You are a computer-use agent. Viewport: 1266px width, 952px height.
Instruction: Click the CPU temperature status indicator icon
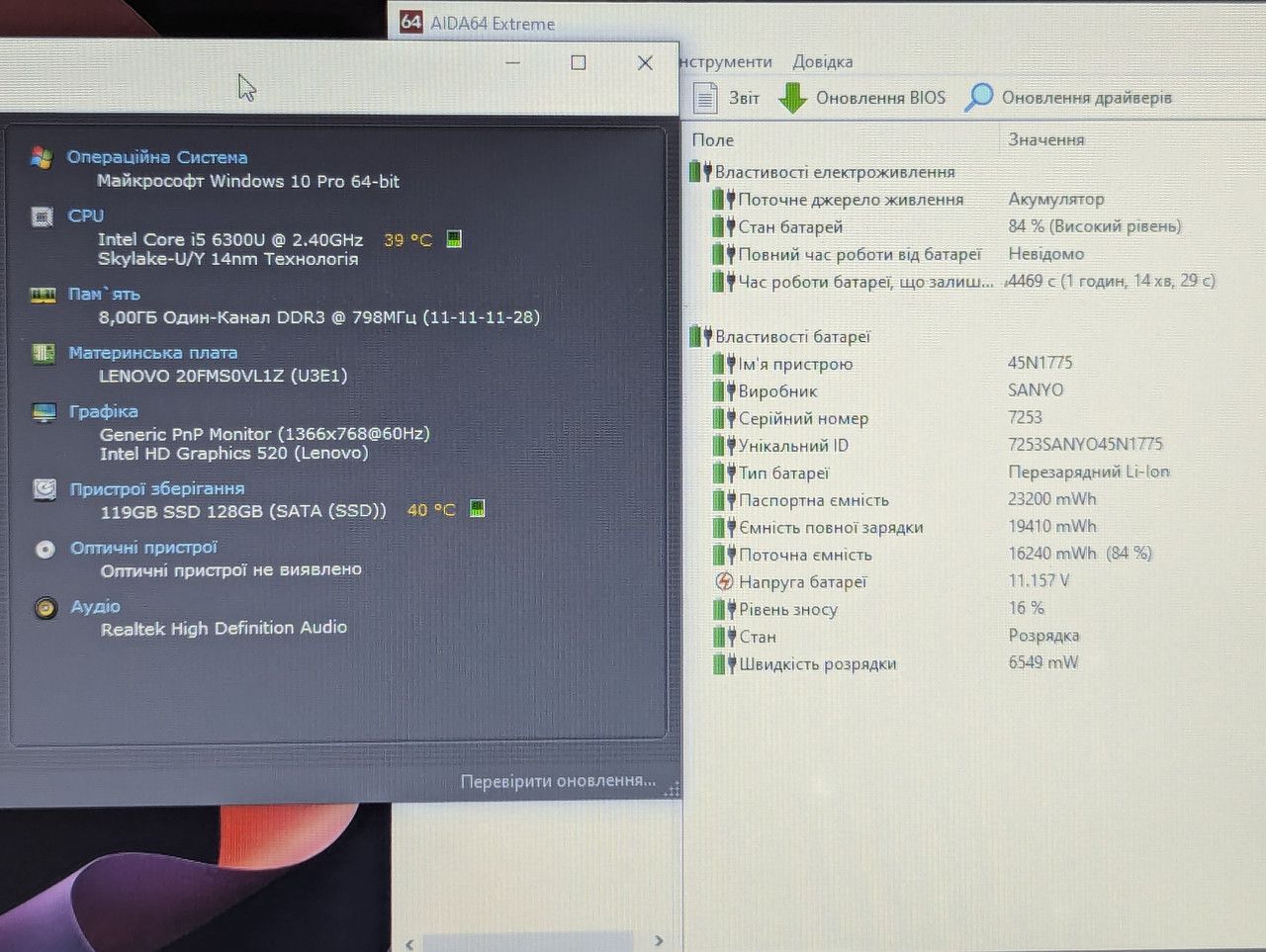click(454, 238)
